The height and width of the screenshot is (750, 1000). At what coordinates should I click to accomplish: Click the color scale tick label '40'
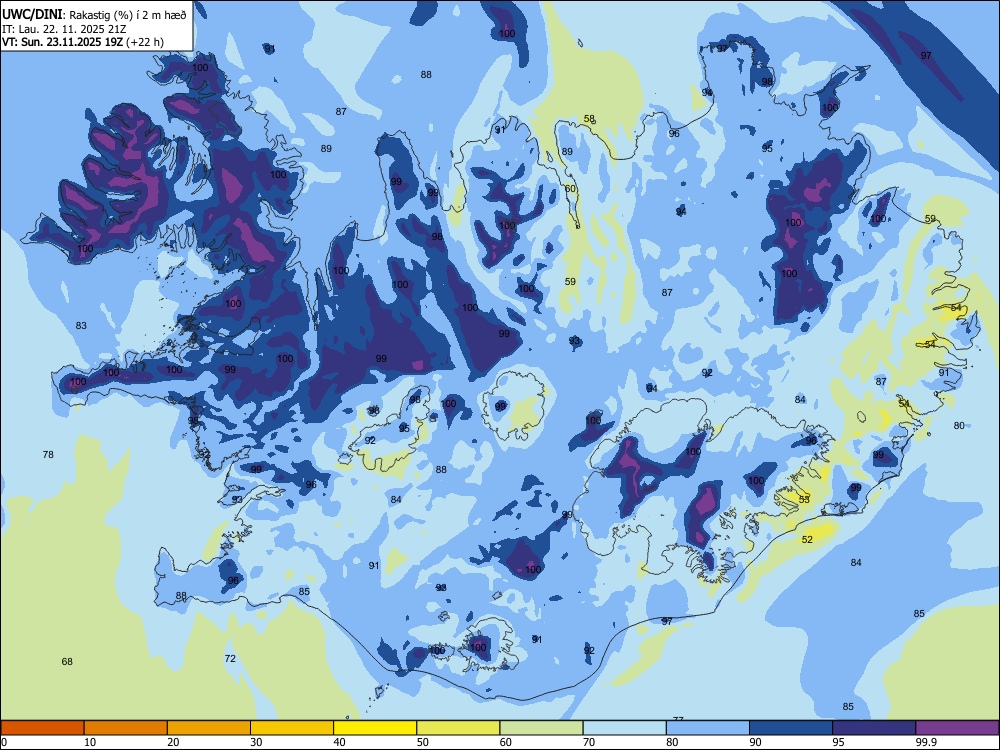(x=339, y=742)
